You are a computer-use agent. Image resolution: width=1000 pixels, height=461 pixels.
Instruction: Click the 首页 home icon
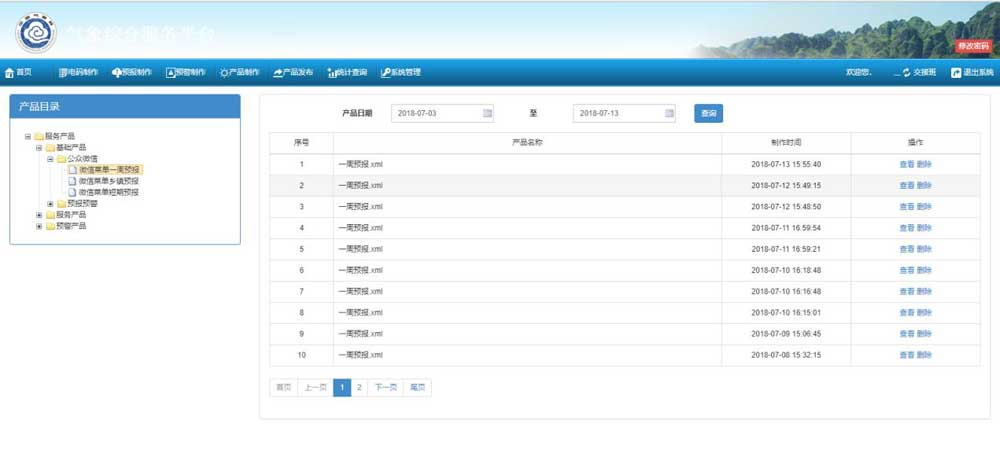click(x=9, y=73)
